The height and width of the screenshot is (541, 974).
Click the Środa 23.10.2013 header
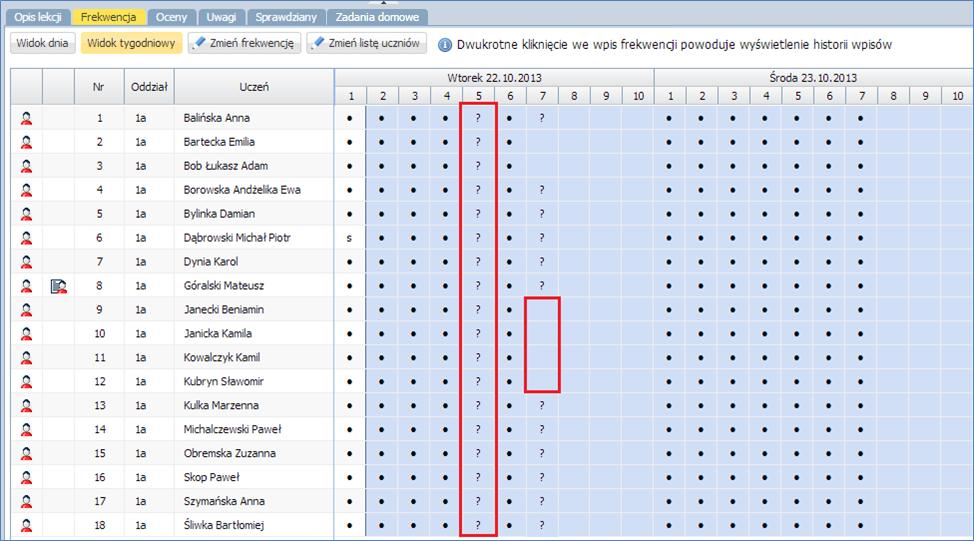pos(813,78)
